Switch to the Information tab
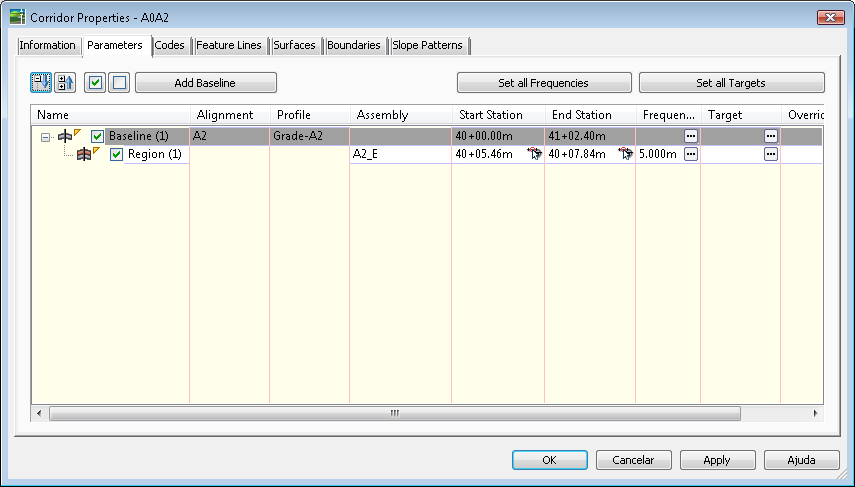855x487 pixels. (x=47, y=45)
